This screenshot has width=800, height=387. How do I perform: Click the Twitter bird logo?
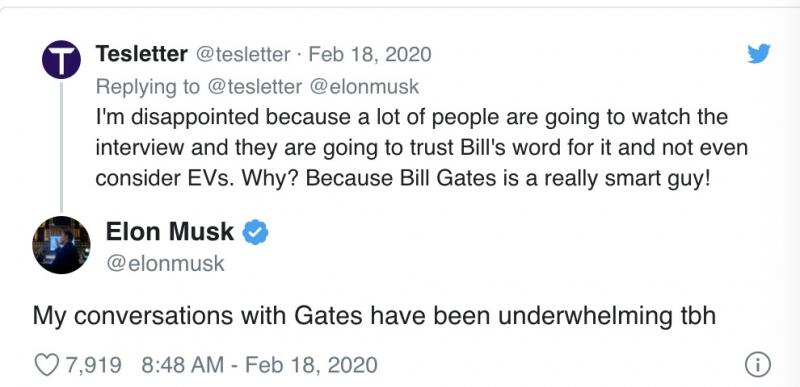[x=759, y=54]
